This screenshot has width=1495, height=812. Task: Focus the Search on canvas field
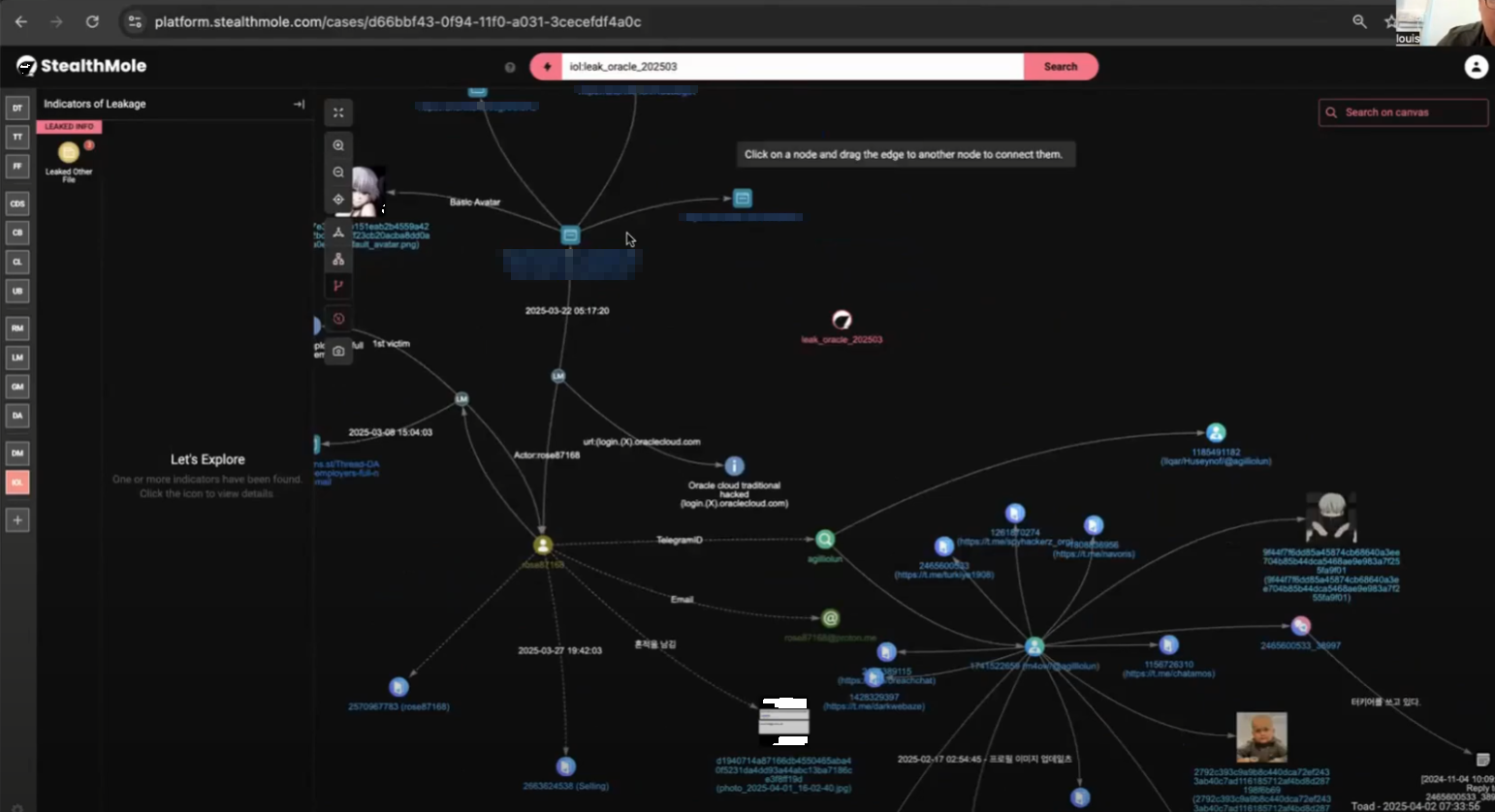pos(1403,112)
